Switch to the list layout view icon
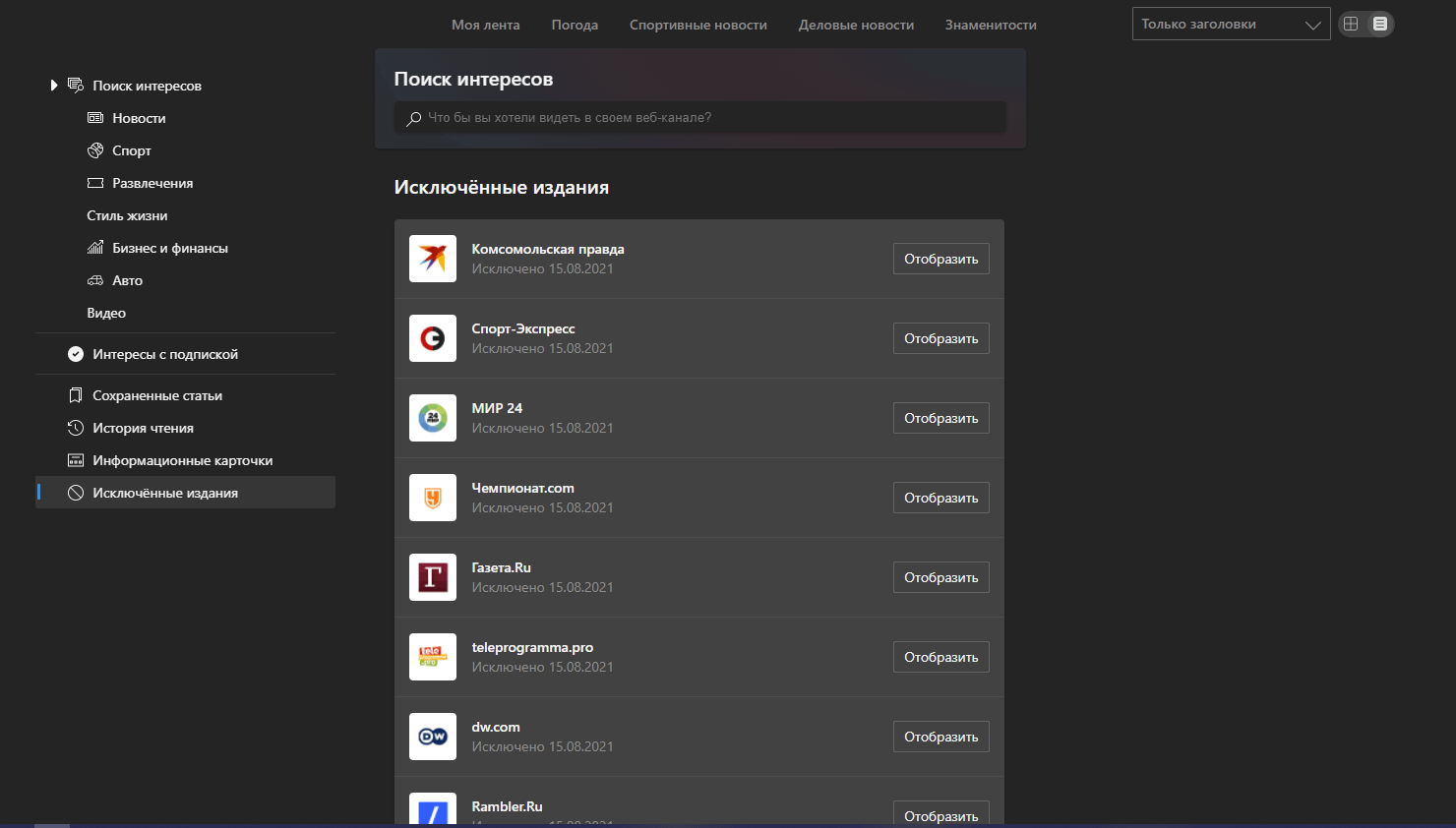1456x828 pixels. 1380,24
